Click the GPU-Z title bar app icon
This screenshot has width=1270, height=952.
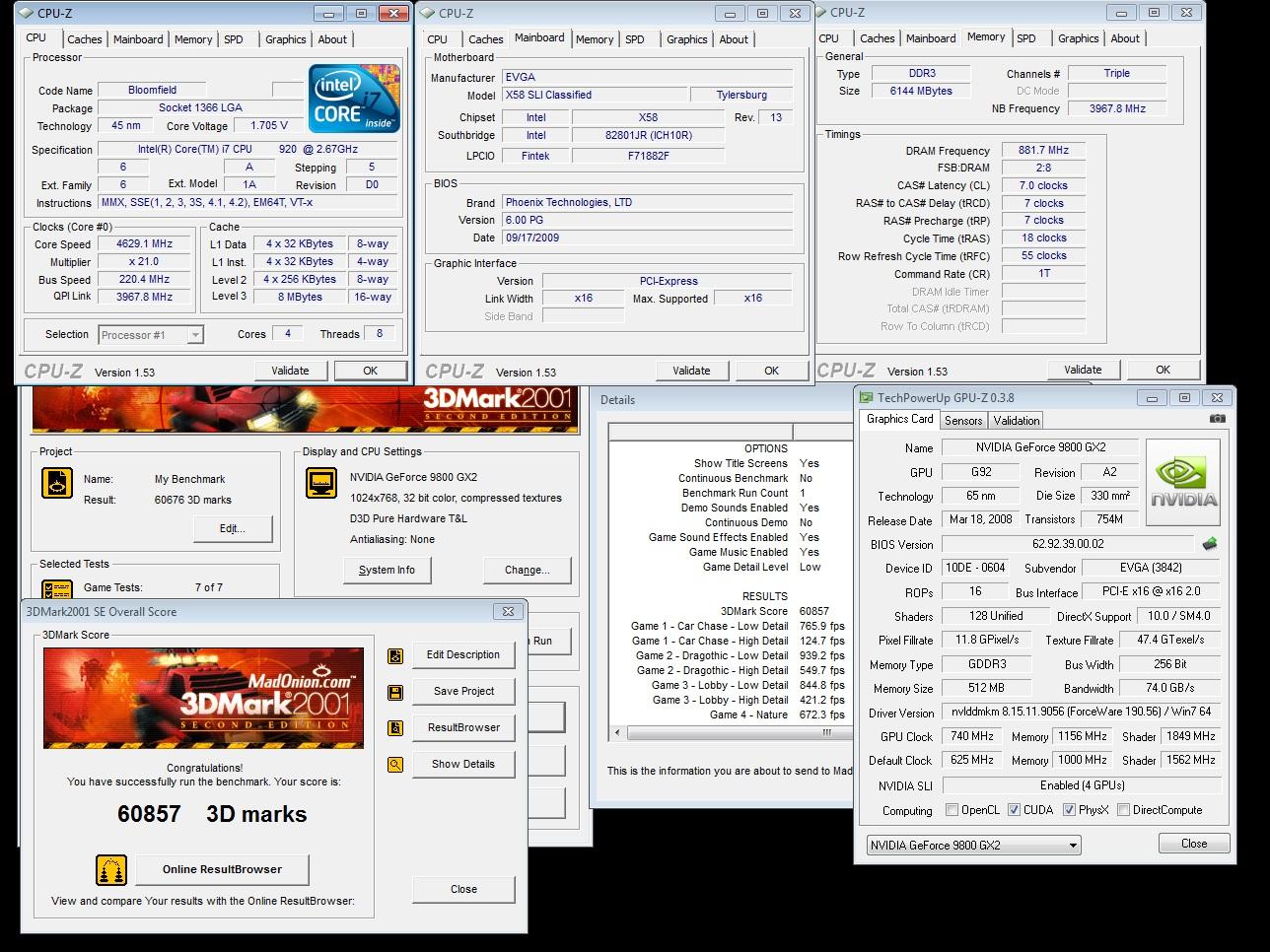(x=866, y=398)
